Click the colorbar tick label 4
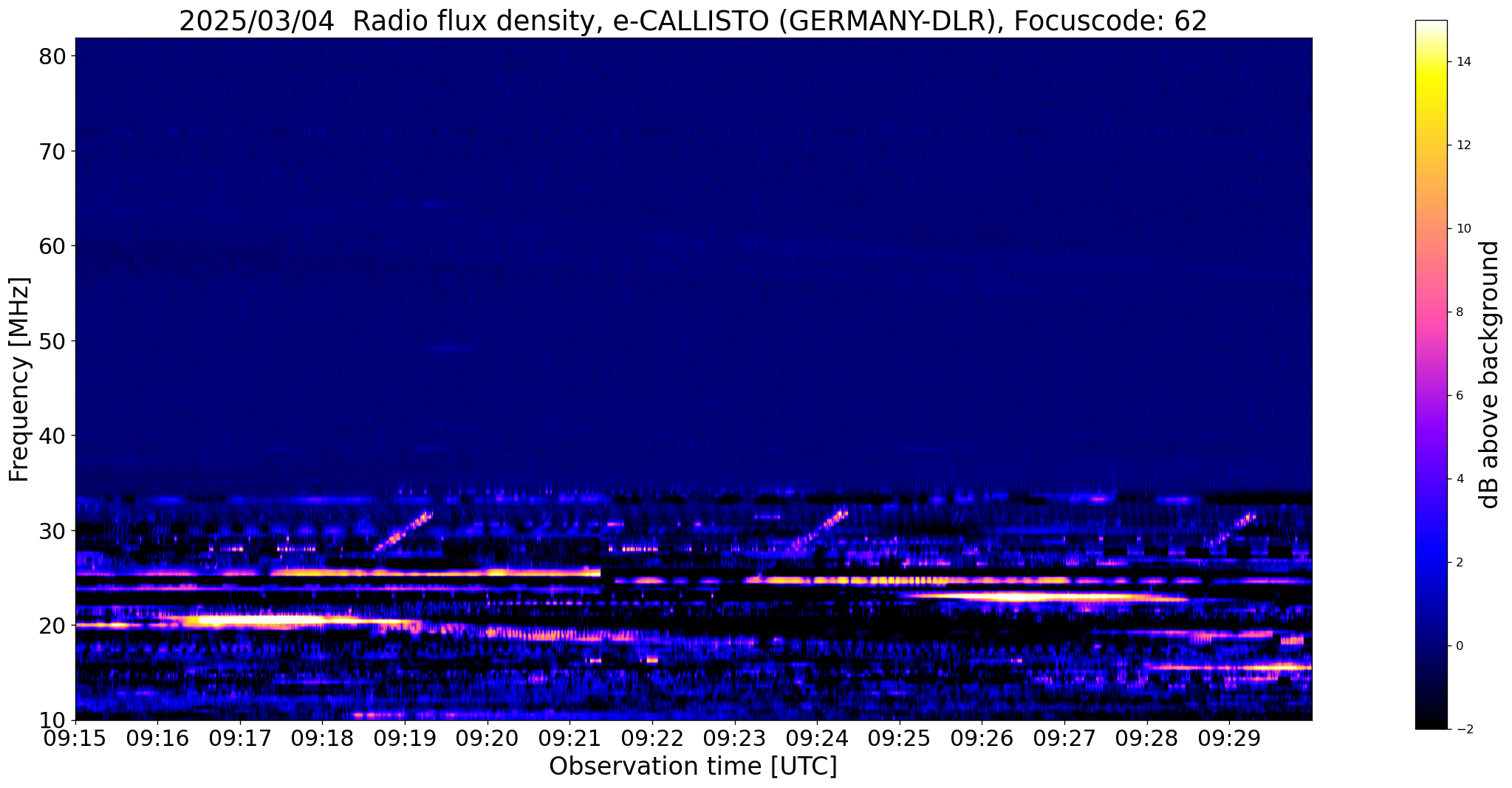The height and width of the screenshot is (788, 1512). 1459,479
